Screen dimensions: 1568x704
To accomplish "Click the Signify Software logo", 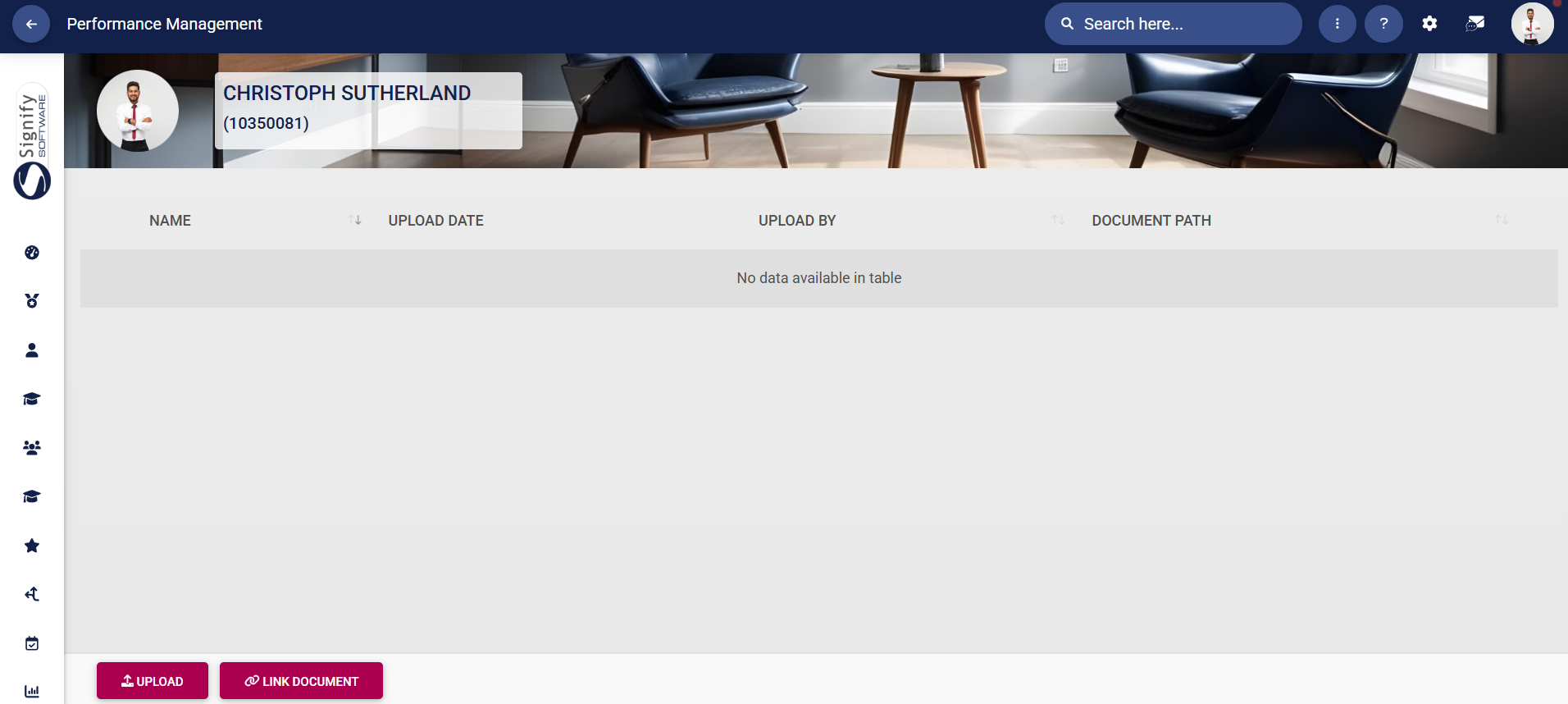I will pyautogui.click(x=32, y=141).
